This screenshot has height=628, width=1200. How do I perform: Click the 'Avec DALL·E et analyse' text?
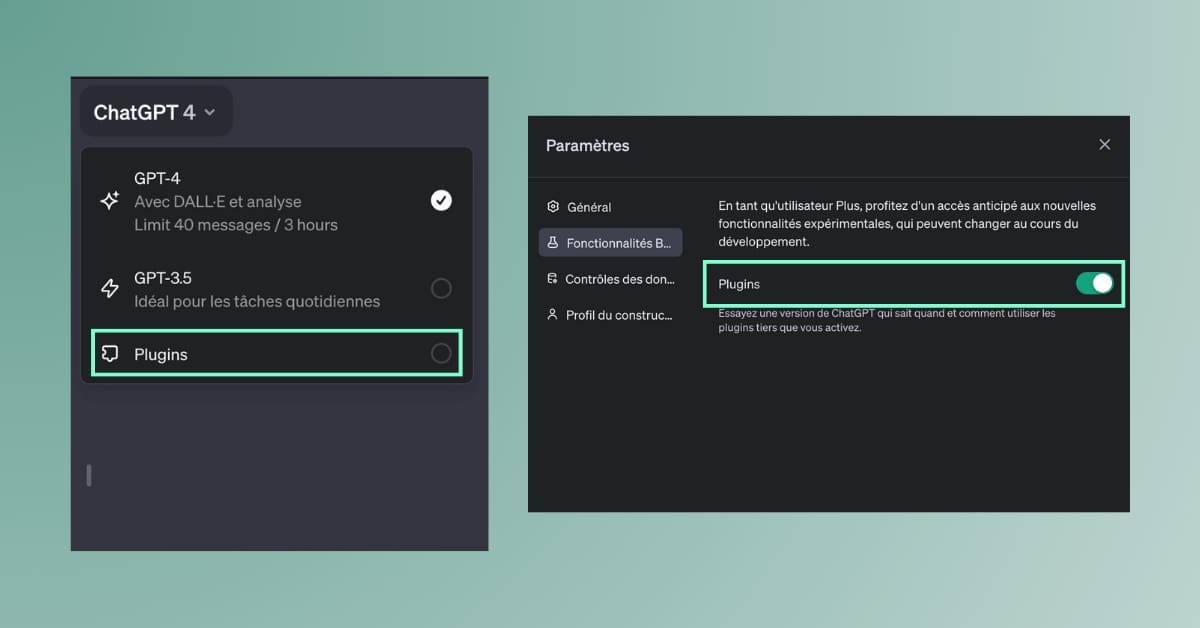click(x=218, y=202)
